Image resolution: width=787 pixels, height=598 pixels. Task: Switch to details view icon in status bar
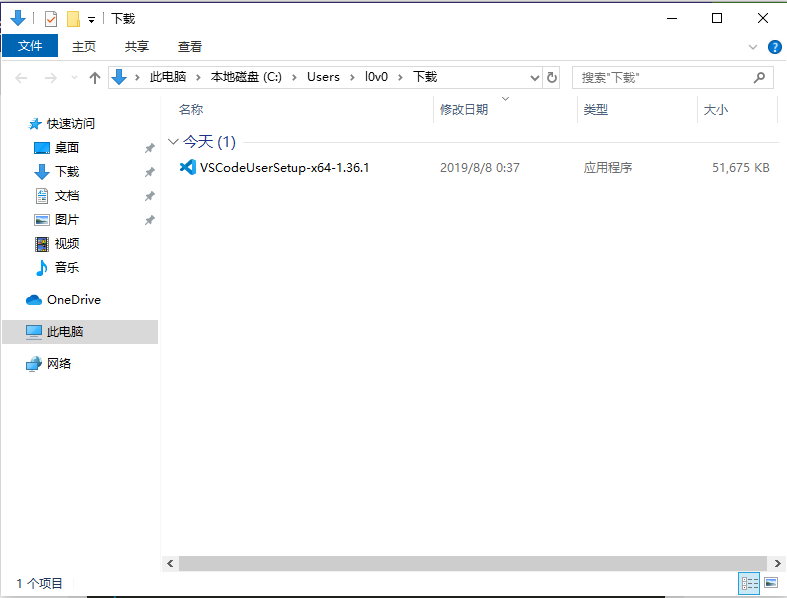749,583
